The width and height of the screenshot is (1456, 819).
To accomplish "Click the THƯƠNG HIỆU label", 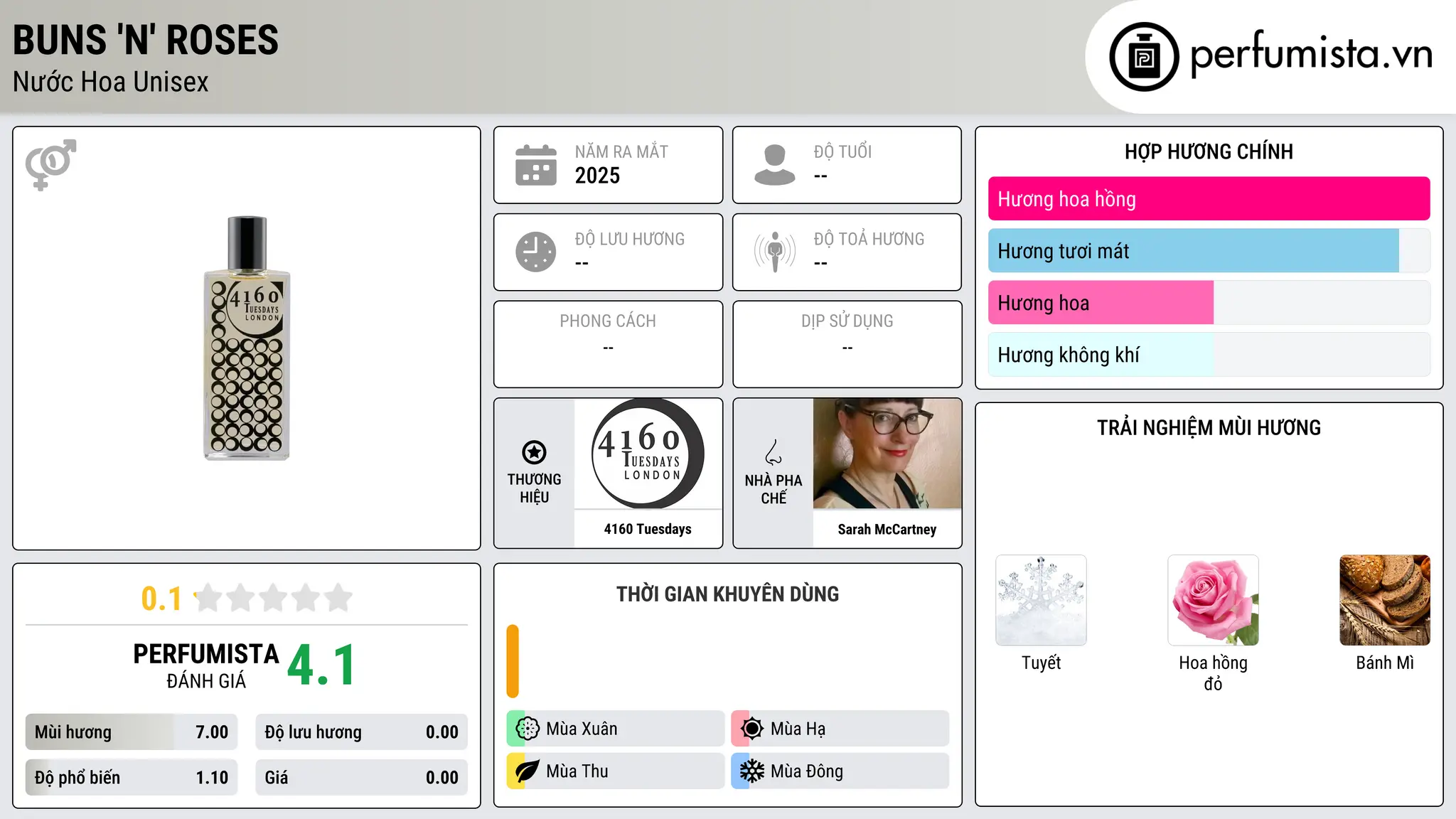I will point(534,488).
